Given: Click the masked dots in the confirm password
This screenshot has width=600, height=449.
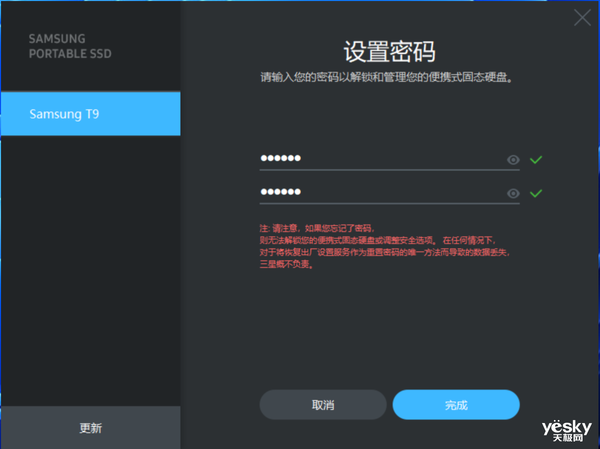Looking at the screenshot, I should tap(281, 193).
